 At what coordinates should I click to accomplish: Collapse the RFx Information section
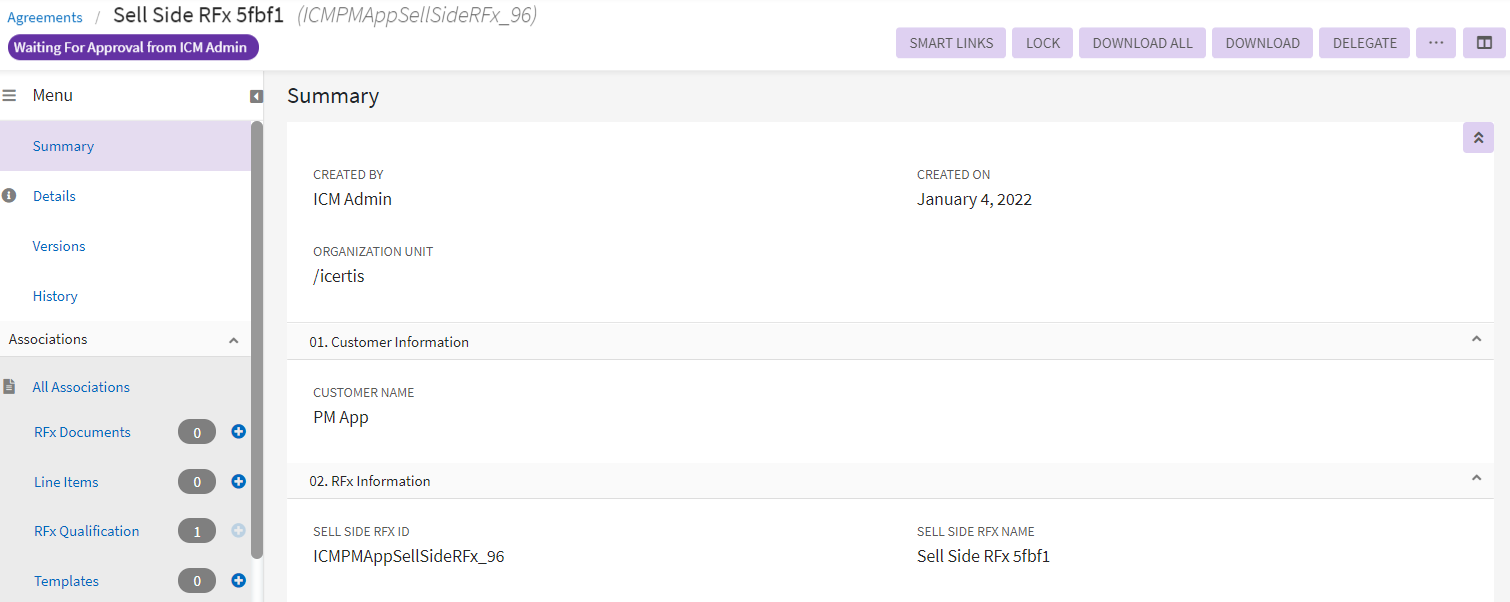(x=1476, y=479)
